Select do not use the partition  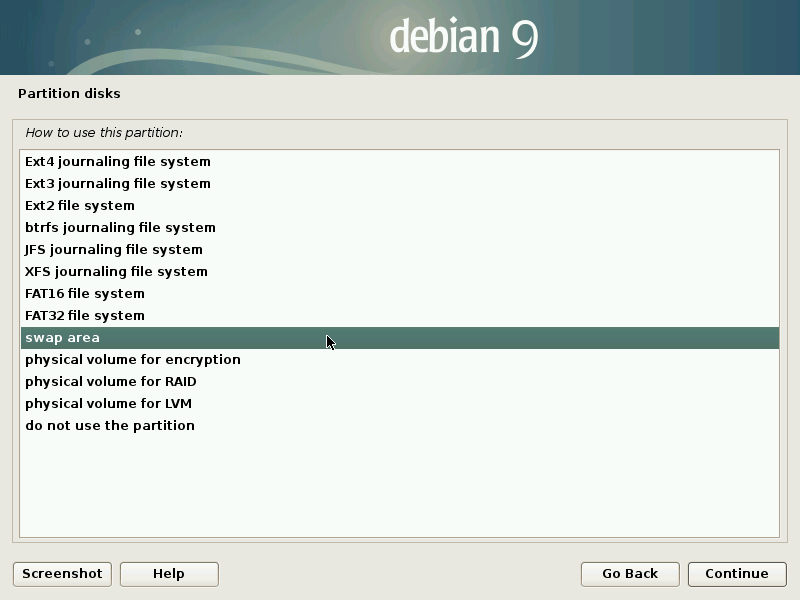click(110, 426)
